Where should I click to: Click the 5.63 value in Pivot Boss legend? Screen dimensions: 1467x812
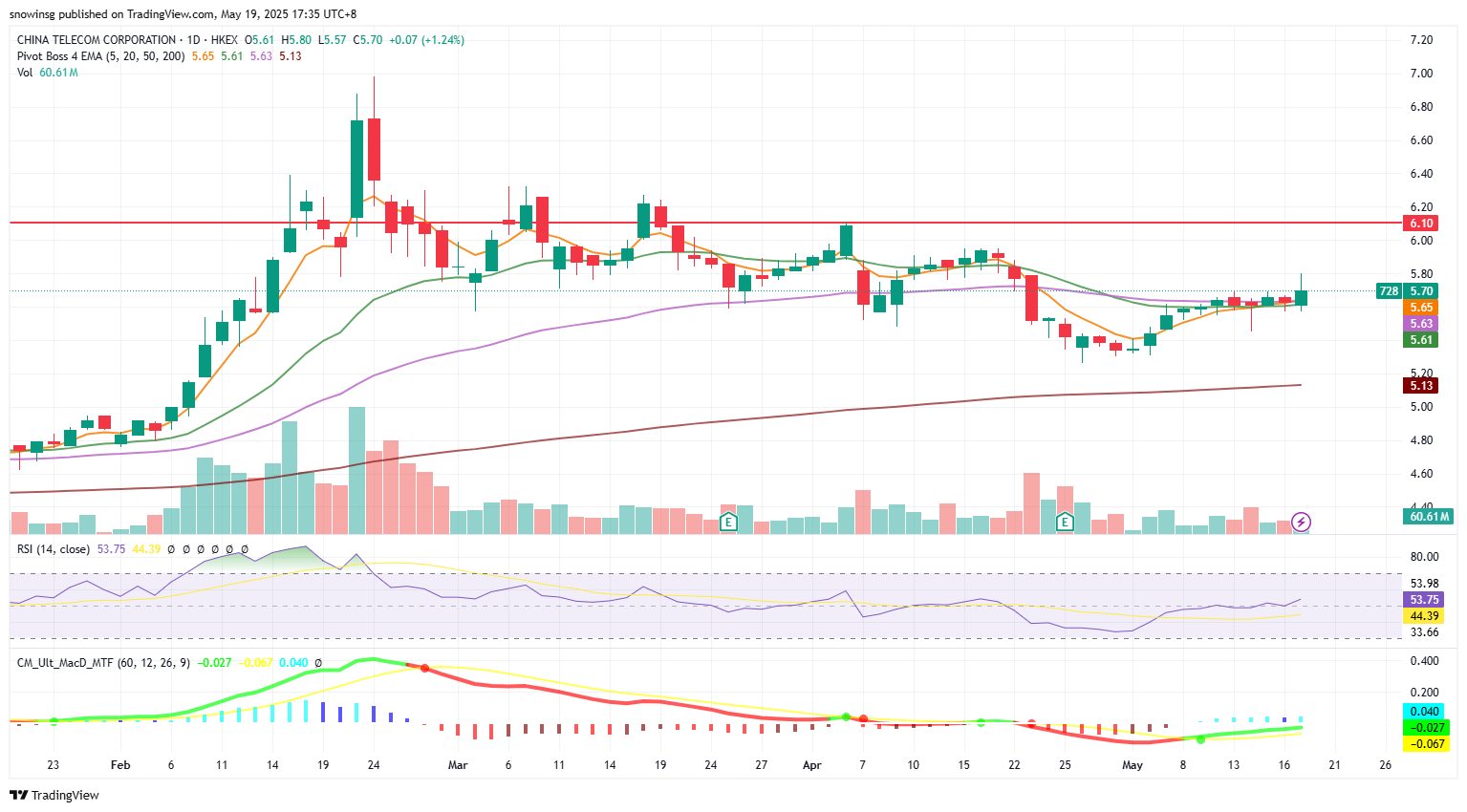(261, 56)
